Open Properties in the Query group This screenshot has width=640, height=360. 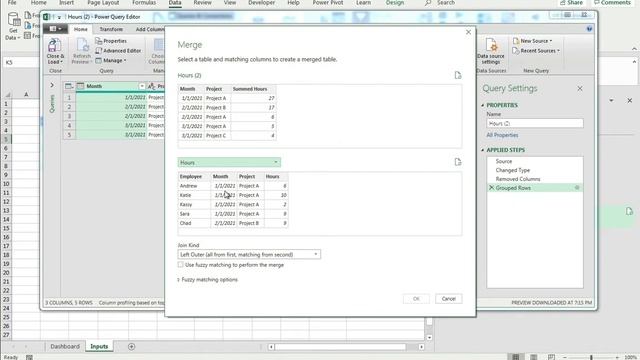coord(111,41)
